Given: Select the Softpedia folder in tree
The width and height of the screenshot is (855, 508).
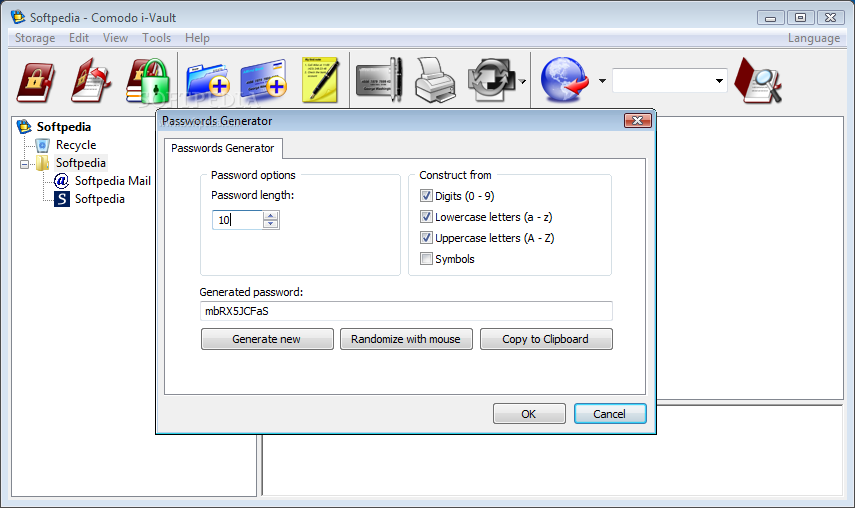Looking at the screenshot, I should (x=81, y=163).
